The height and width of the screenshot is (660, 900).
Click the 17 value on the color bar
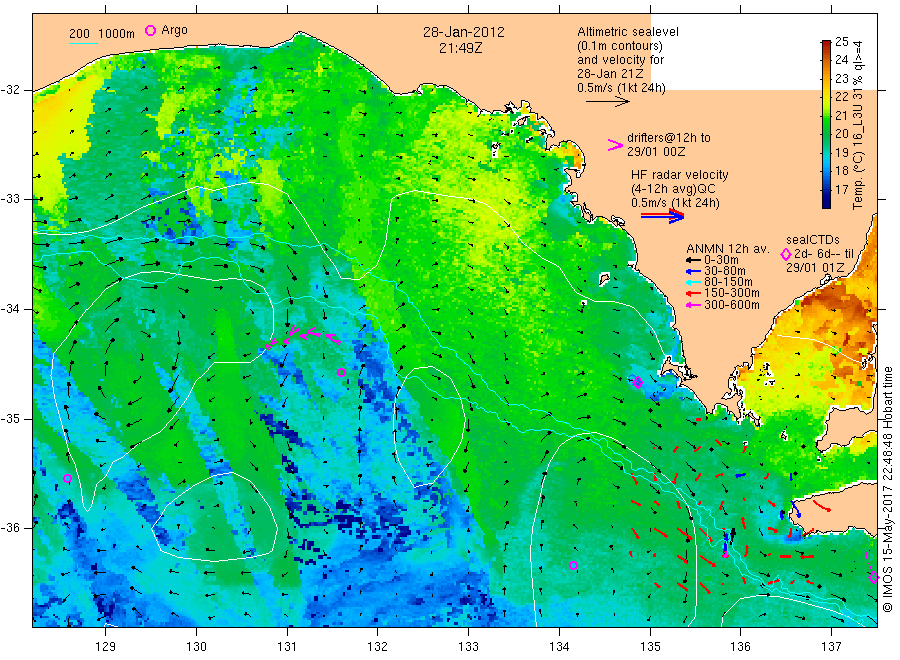[x=841, y=189]
